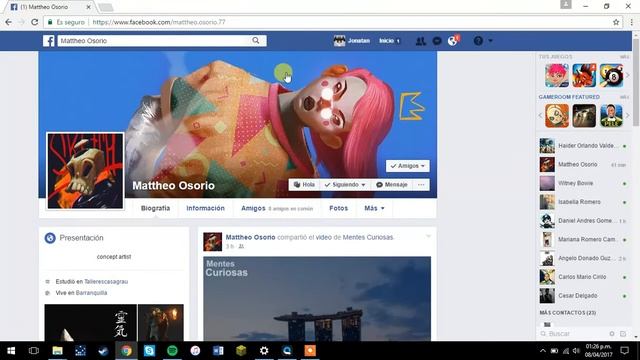
Task: Open the pink-haired girl game icon
Action: pyautogui.click(x=557, y=76)
